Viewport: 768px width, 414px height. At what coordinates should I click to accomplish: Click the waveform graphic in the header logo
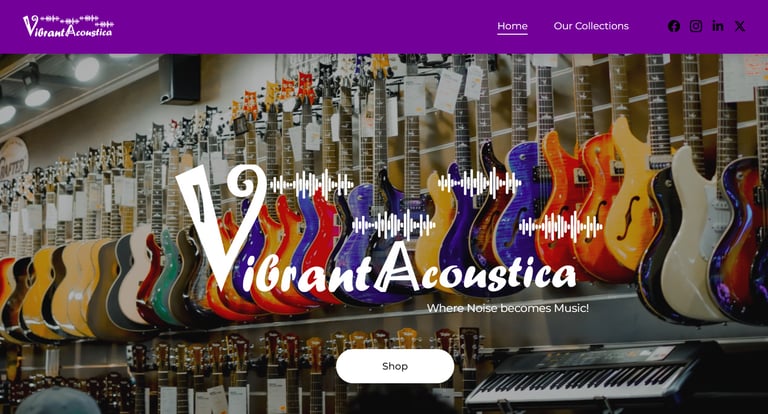pos(77,21)
